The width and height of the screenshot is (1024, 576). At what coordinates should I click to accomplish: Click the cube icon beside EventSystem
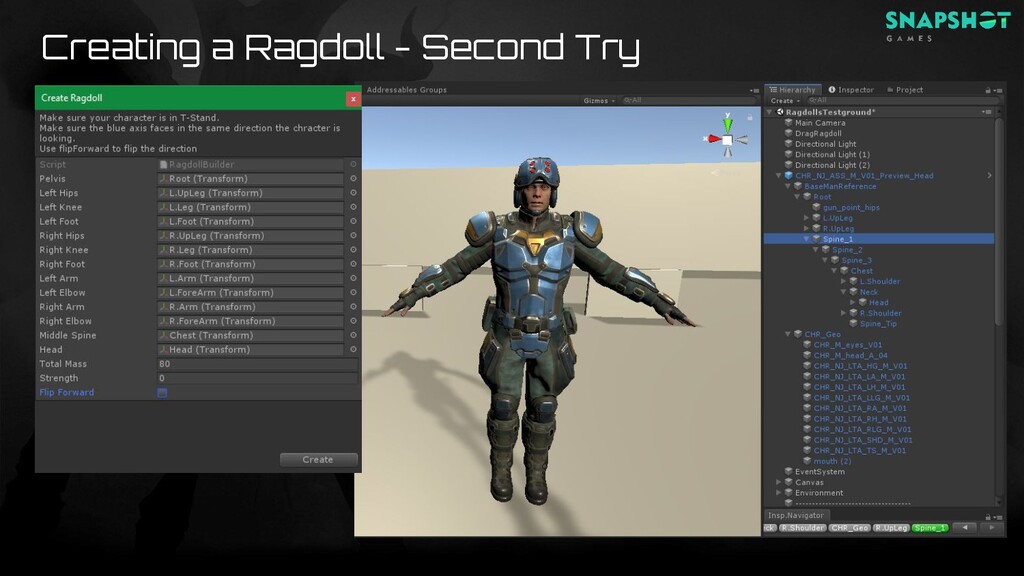(789, 472)
